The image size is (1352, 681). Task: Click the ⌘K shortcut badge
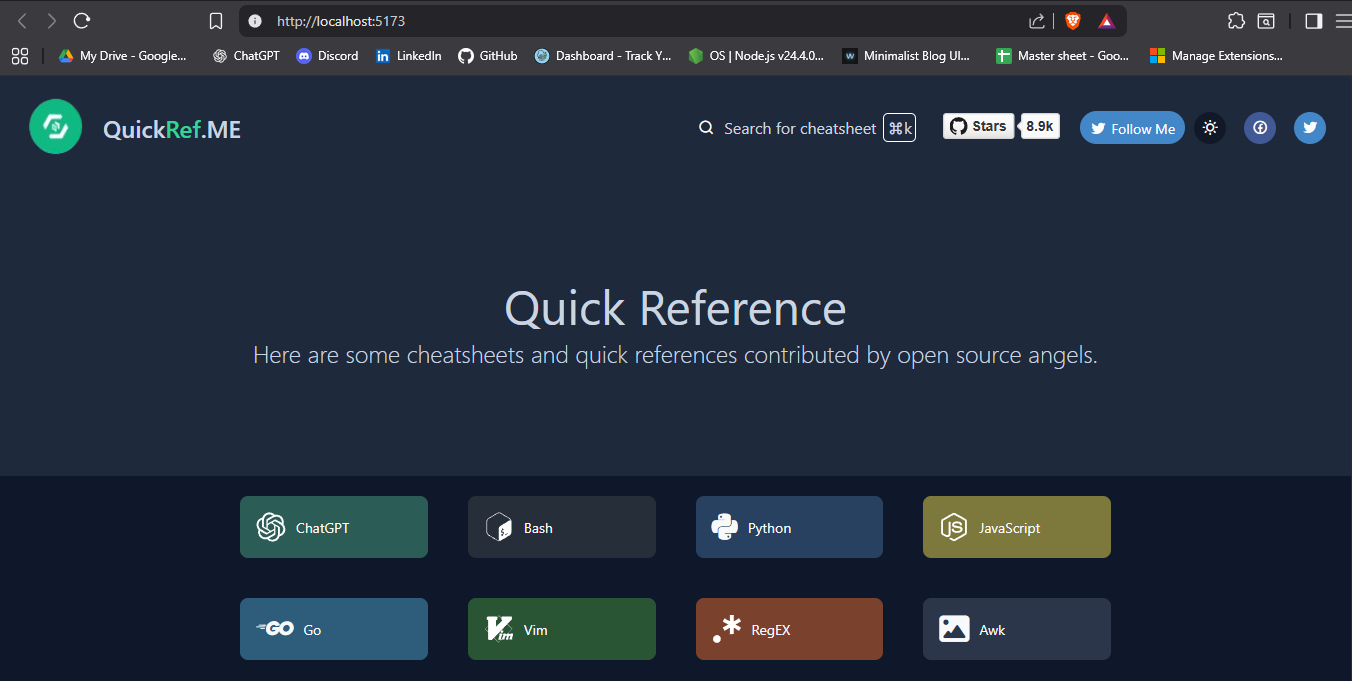coord(899,128)
